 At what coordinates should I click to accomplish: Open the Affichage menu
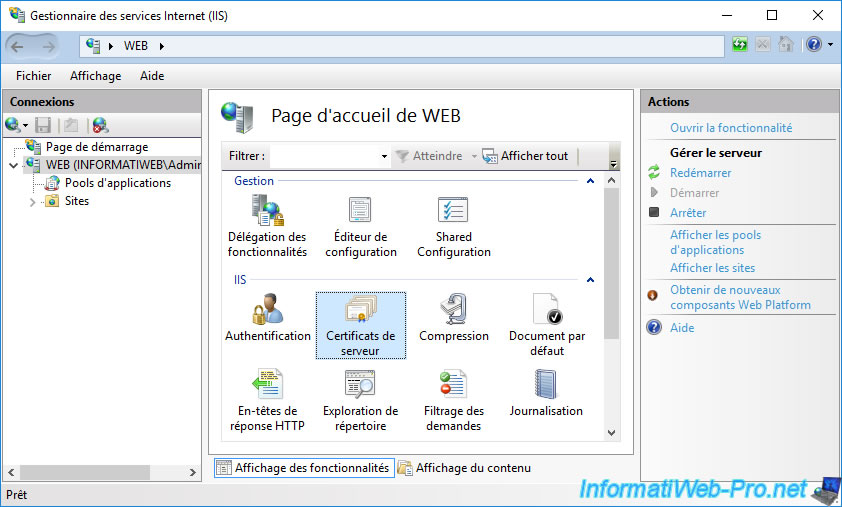(96, 76)
